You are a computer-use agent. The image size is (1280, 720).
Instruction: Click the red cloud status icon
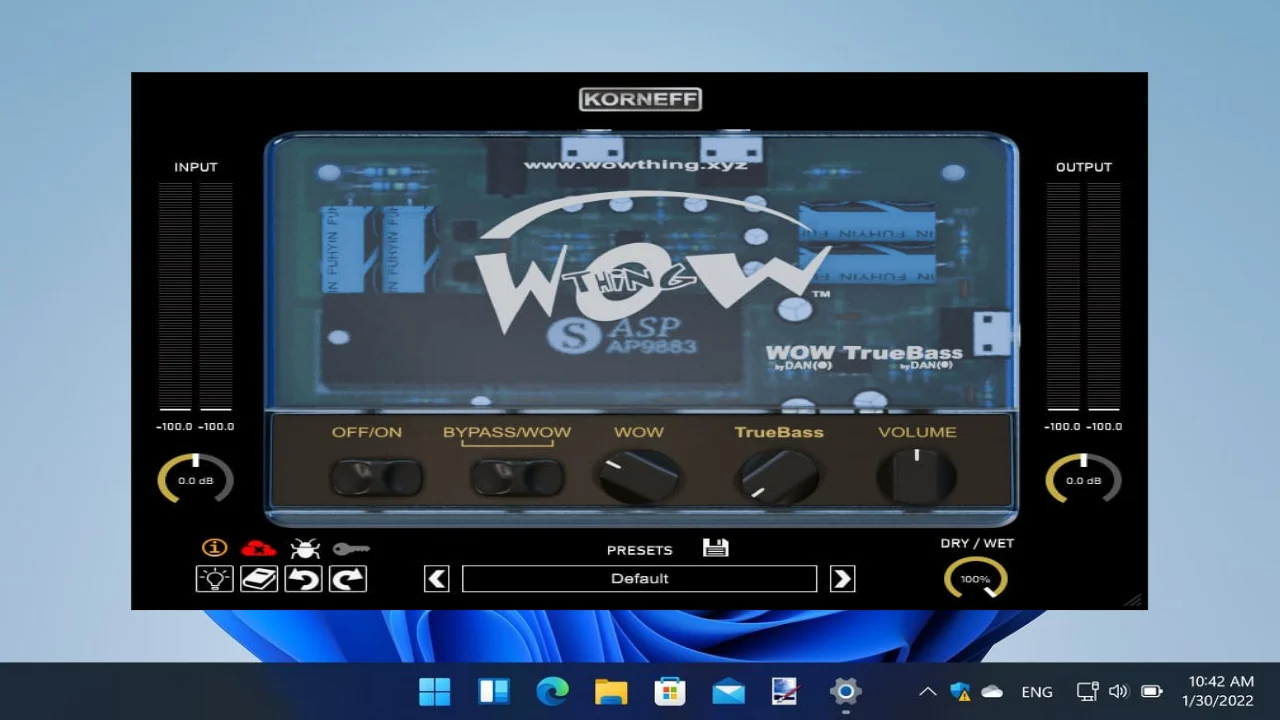[x=258, y=548]
